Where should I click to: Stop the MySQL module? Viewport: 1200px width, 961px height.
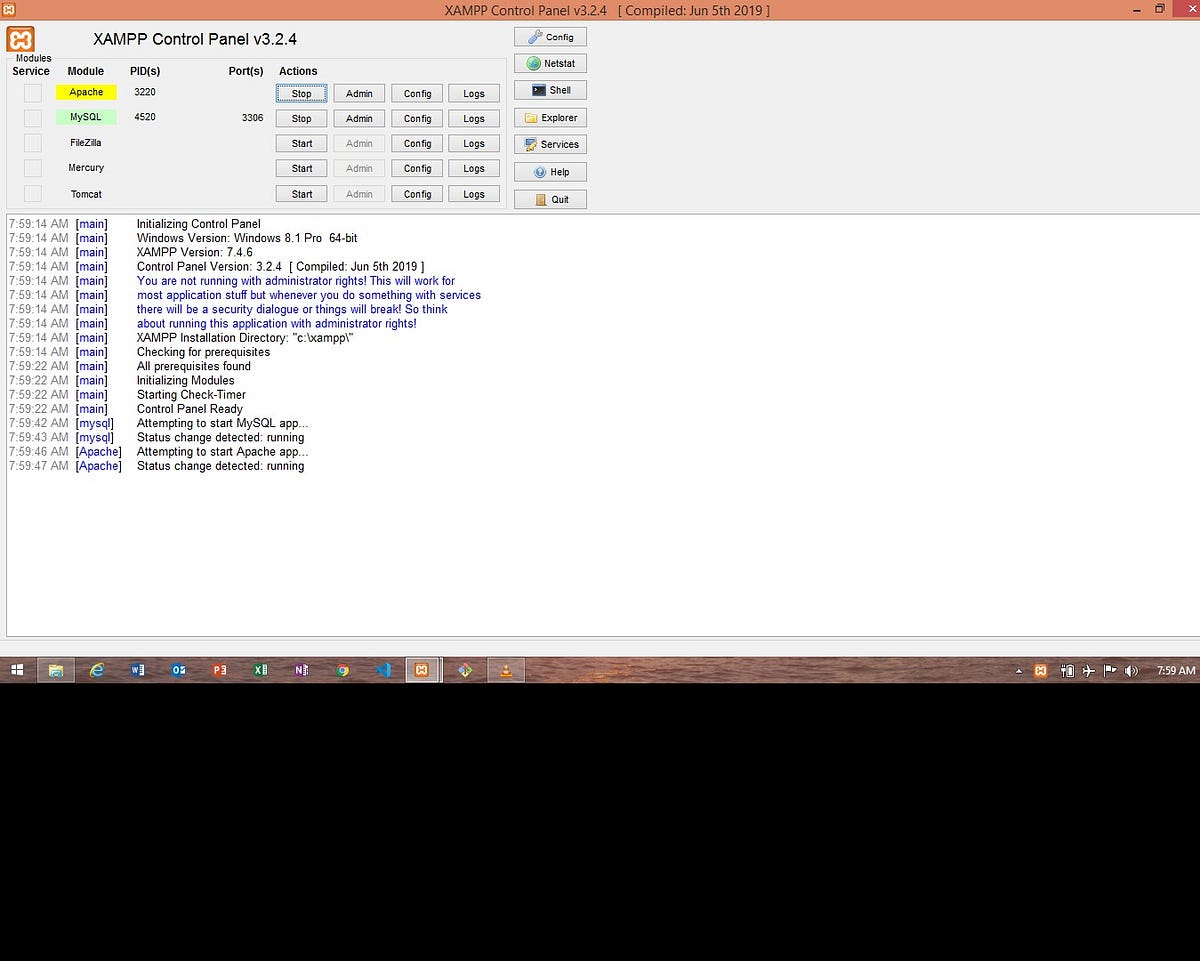(x=302, y=118)
